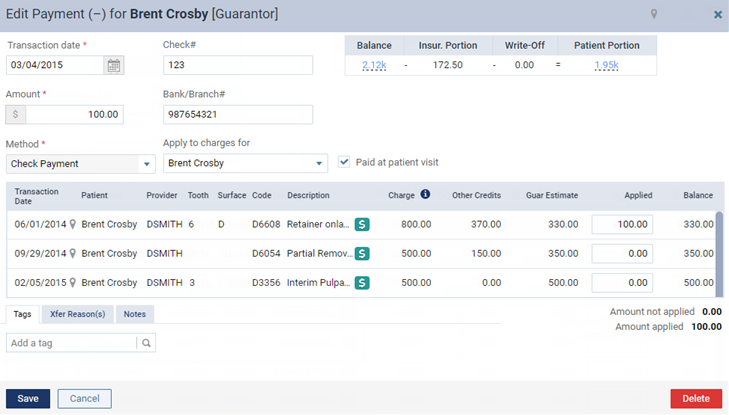This screenshot has width=729, height=415.
Task: Open the Notes tab
Action: (x=134, y=314)
